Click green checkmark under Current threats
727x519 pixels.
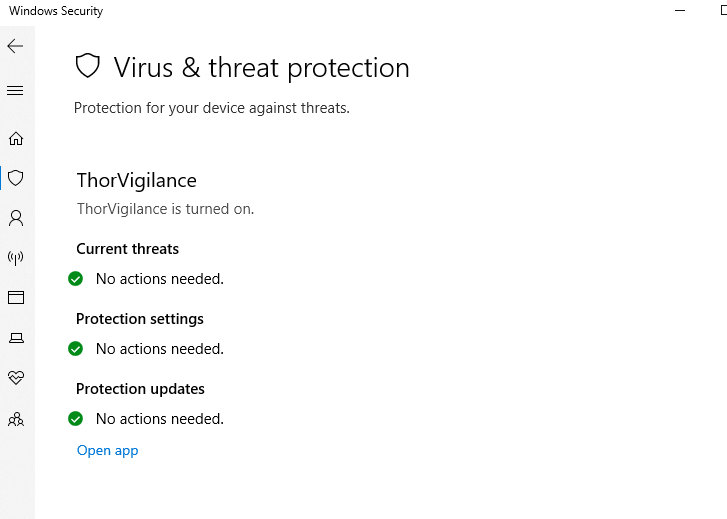point(75,279)
